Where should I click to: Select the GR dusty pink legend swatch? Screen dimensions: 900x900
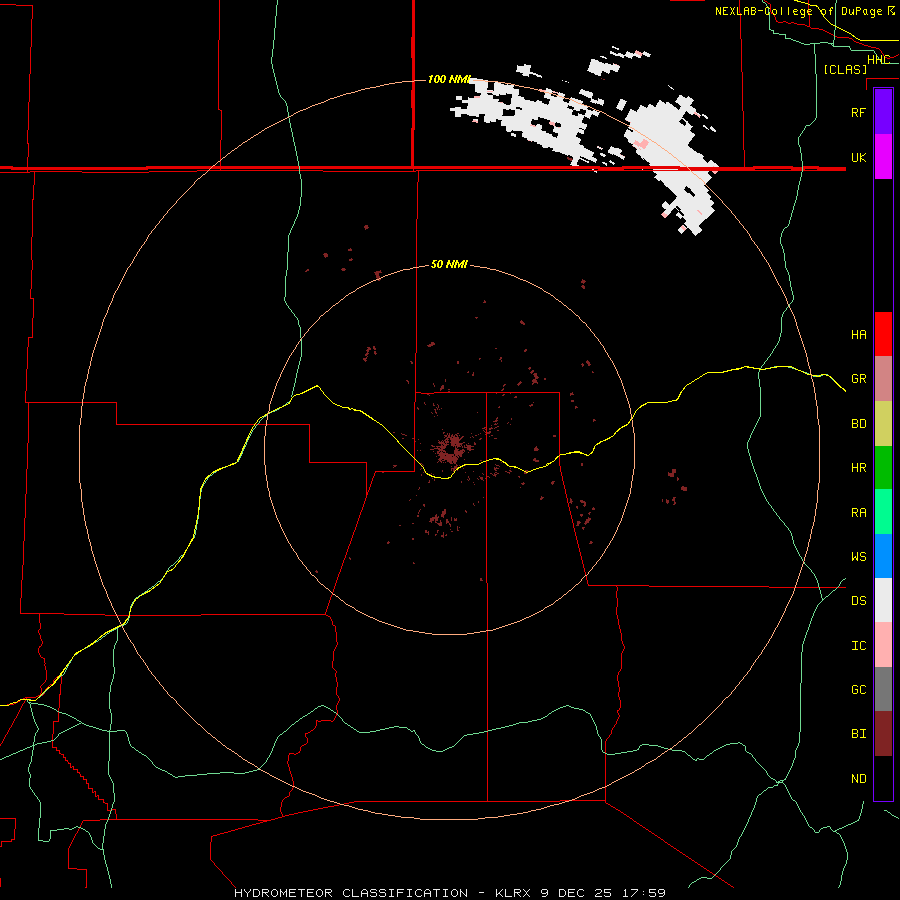click(x=883, y=378)
